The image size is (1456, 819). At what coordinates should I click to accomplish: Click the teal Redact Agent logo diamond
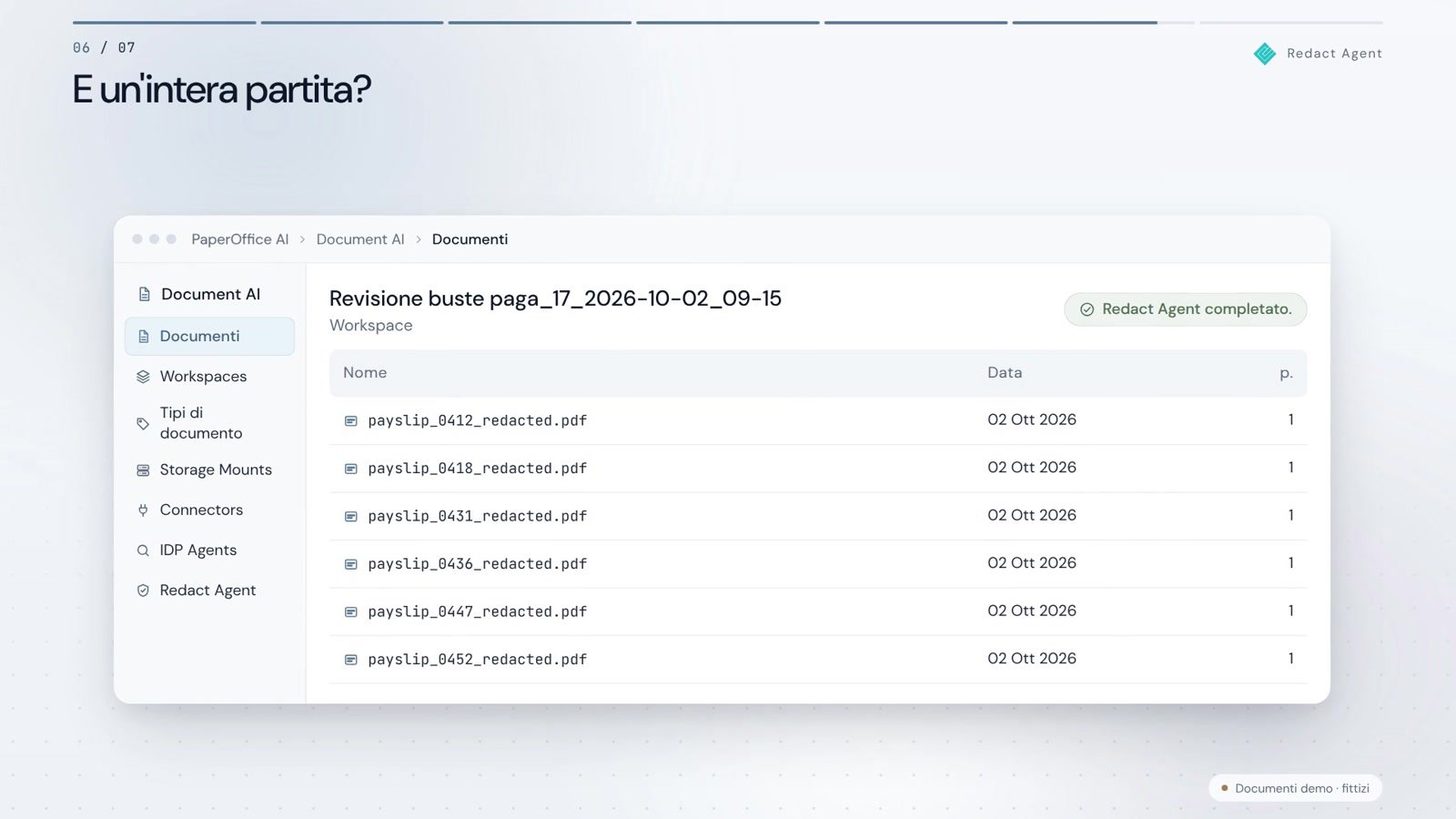pos(1265,54)
